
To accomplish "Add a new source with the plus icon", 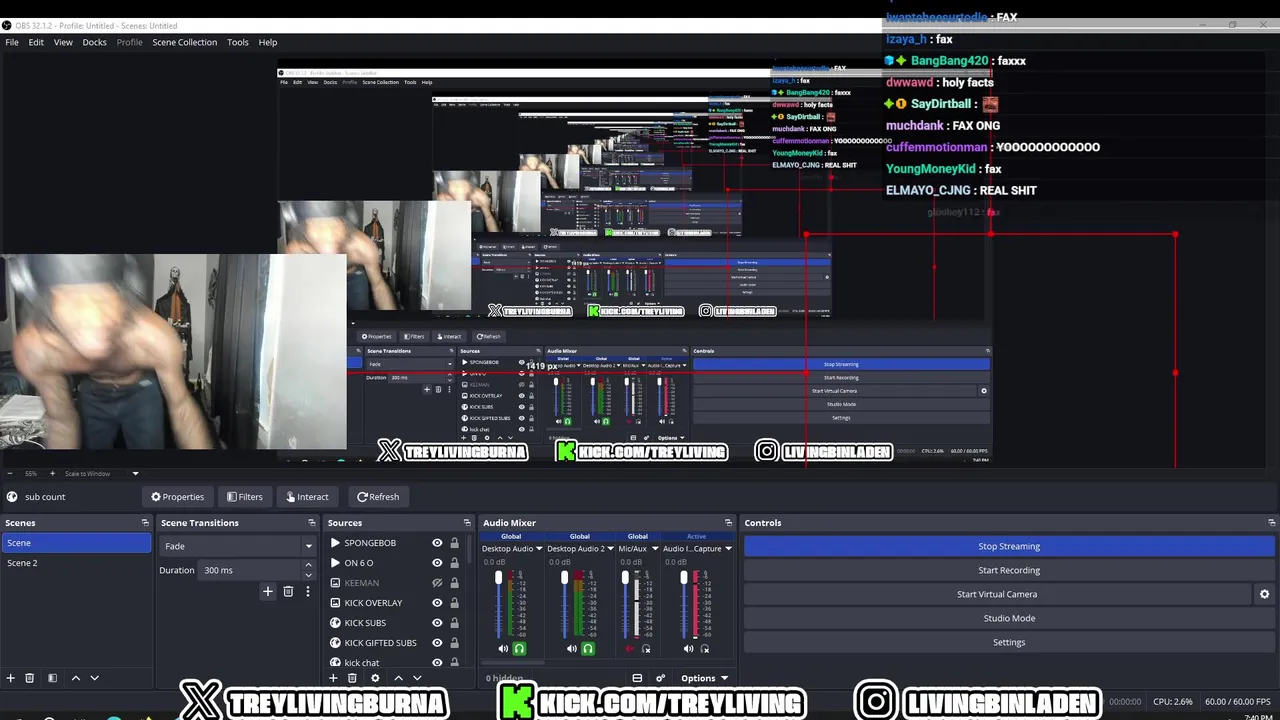I will 333,678.
